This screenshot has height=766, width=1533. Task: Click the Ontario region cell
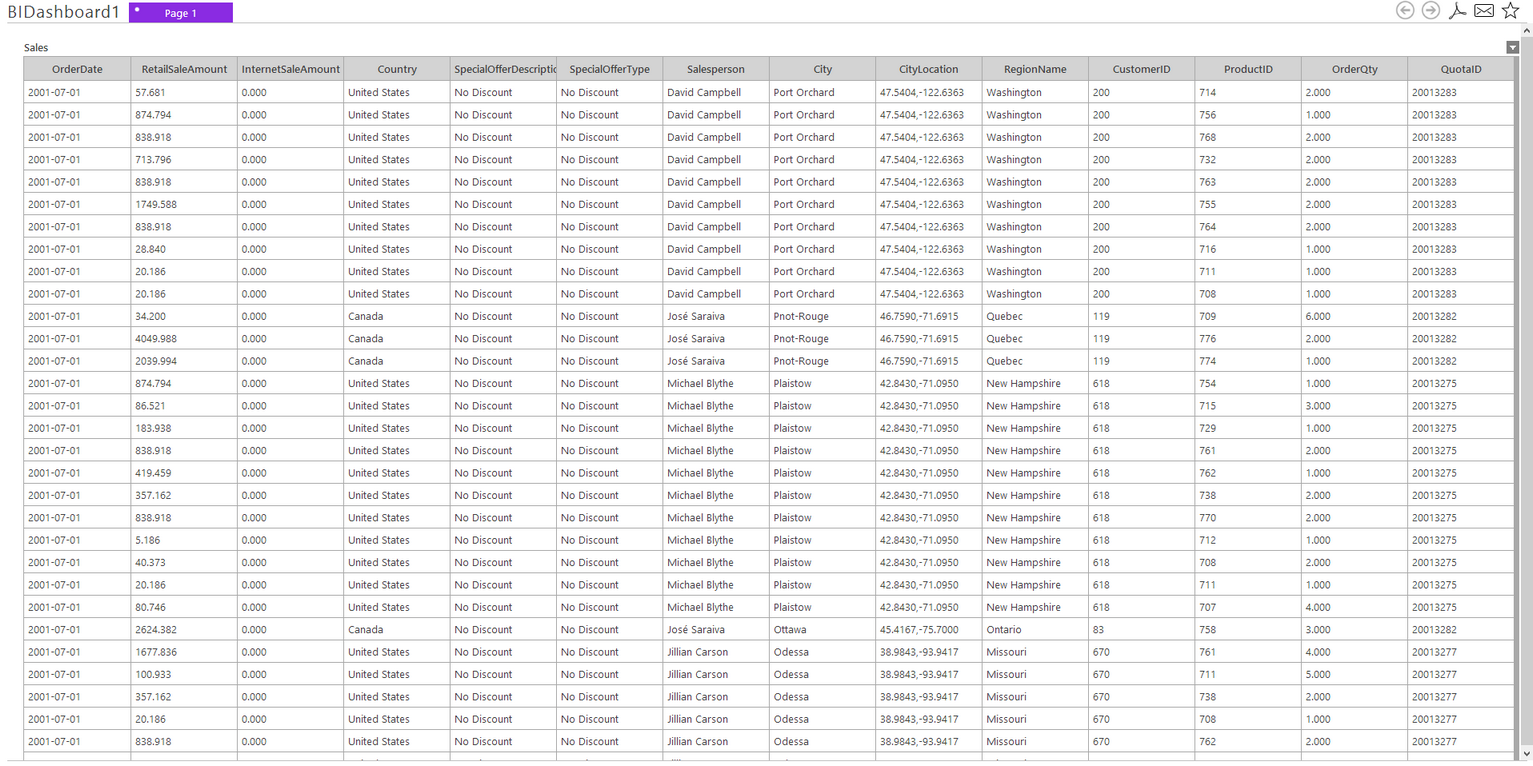pyautogui.click(x=1035, y=630)
